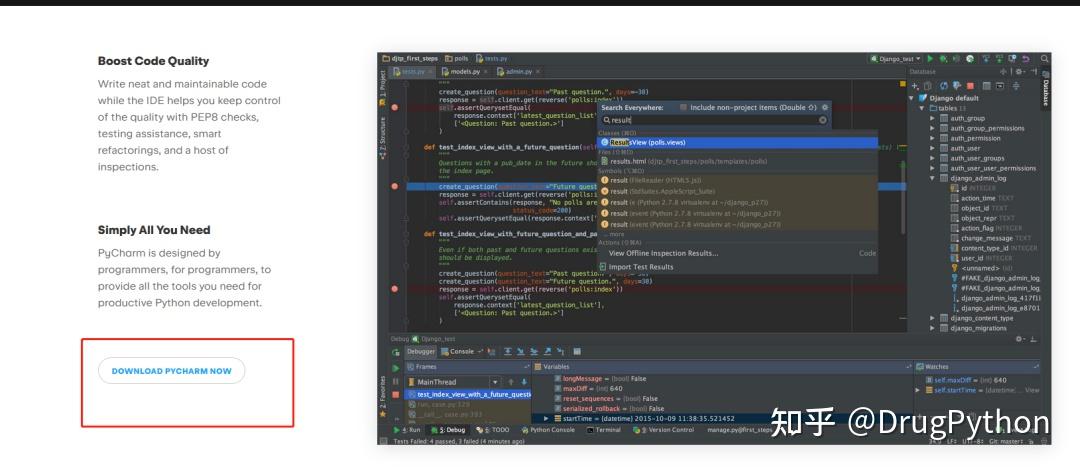Switch to the admin.py editor tab
The height and width of the screenshot is (472, 1080).
click(518, 72)
